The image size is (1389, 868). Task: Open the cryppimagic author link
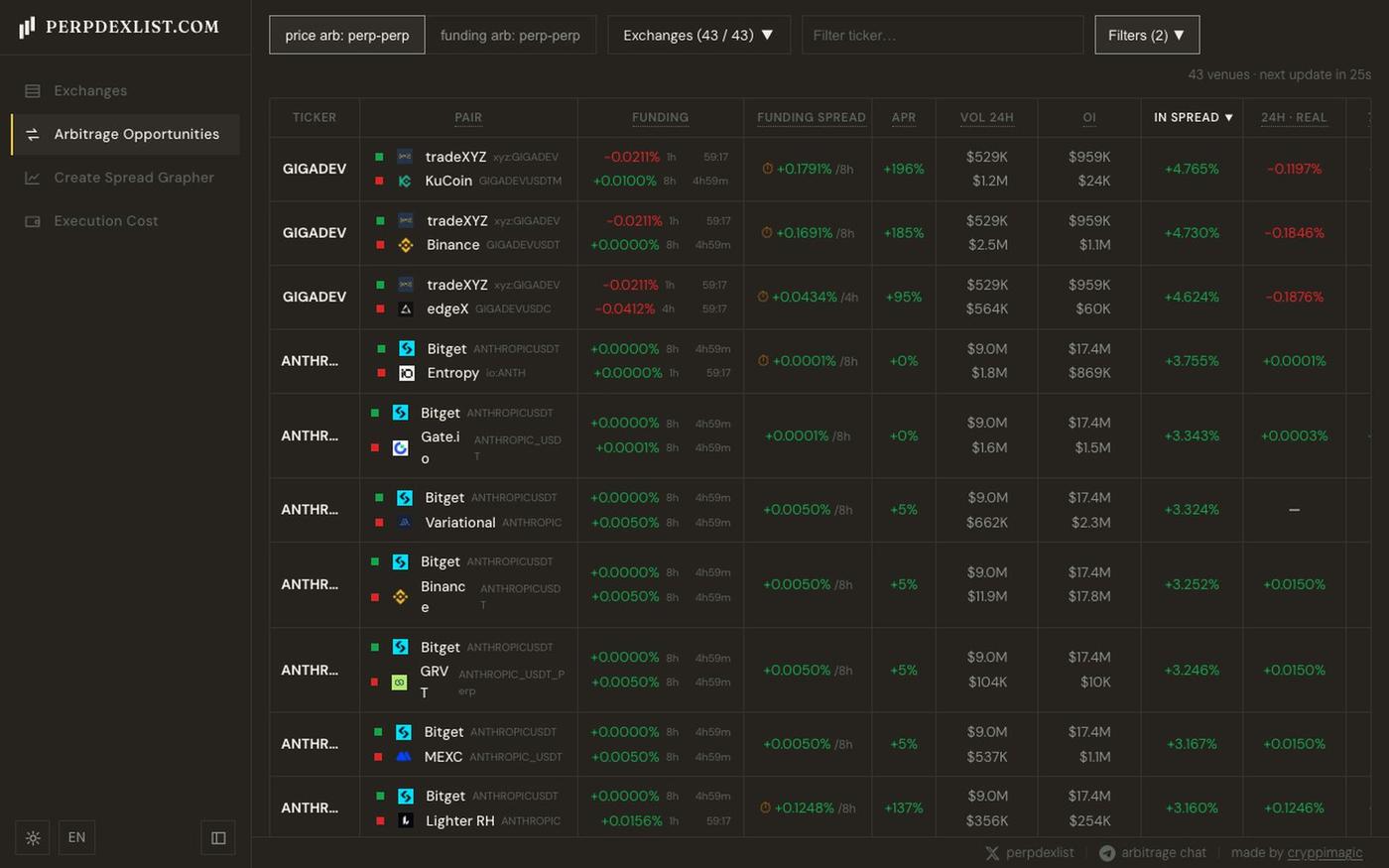tap(1325, 853)
